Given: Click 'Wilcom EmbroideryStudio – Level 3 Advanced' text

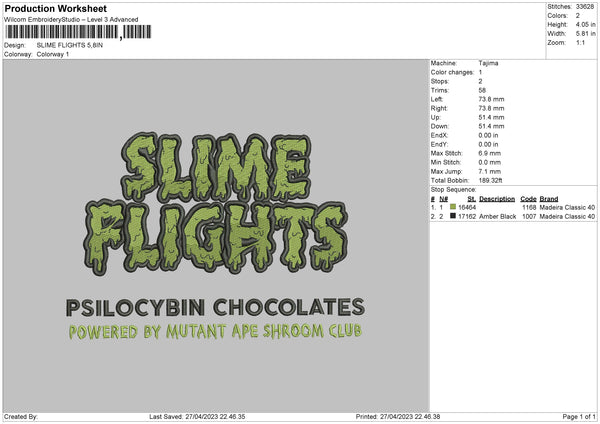Looking at the screenshot, I should pos(71,20).
